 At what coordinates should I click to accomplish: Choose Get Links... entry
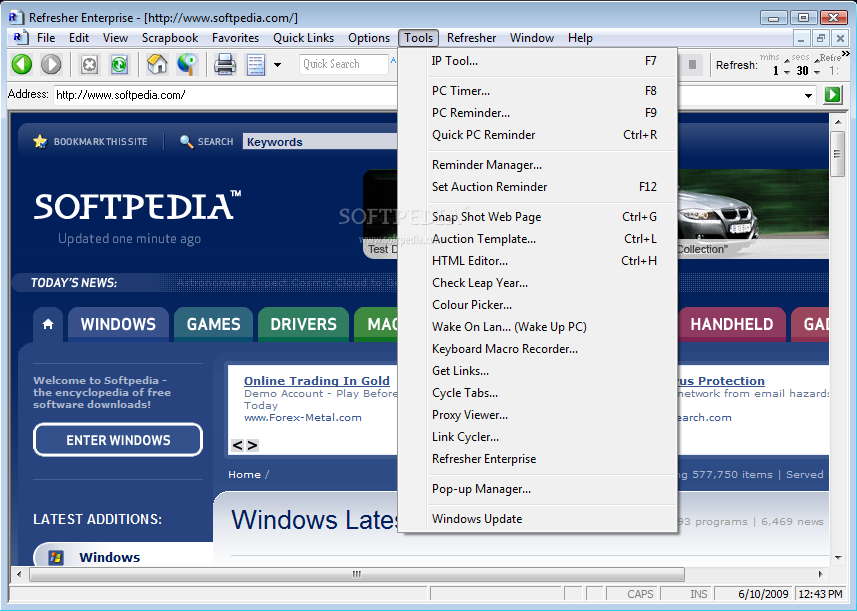click(x=538, y=371)
